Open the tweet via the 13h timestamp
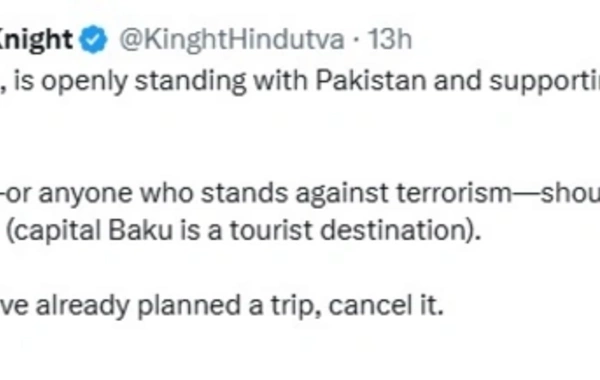 tap(390, 39)
